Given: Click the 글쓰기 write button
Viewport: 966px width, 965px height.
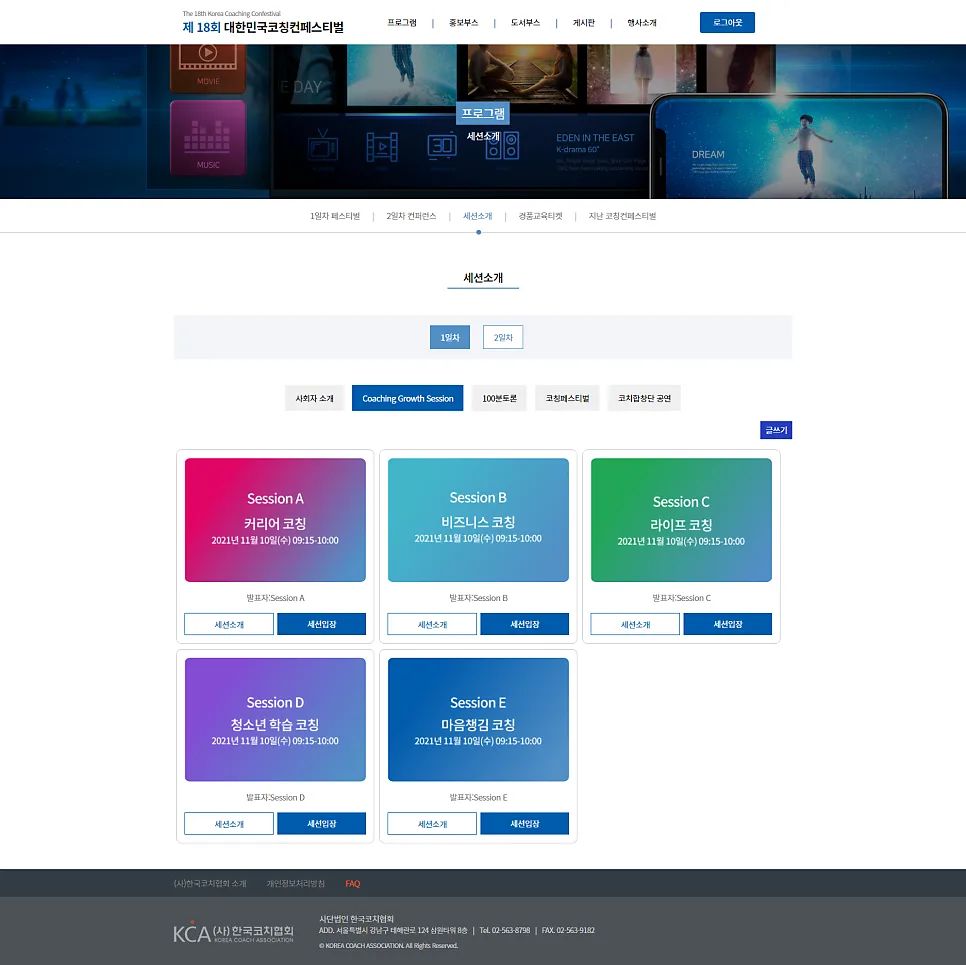Looking at the screenshot, I should coord(776,430).
